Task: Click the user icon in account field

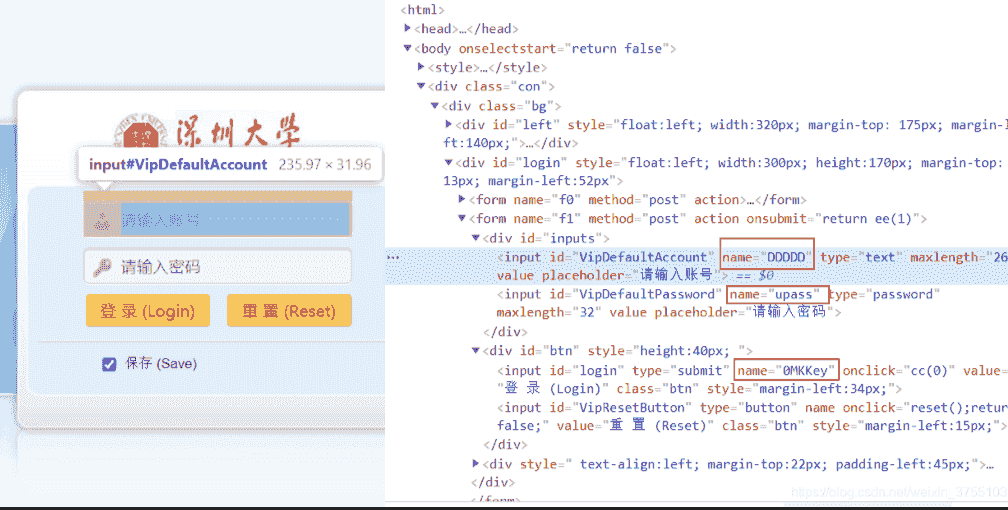Action: [x=101, y=220]
